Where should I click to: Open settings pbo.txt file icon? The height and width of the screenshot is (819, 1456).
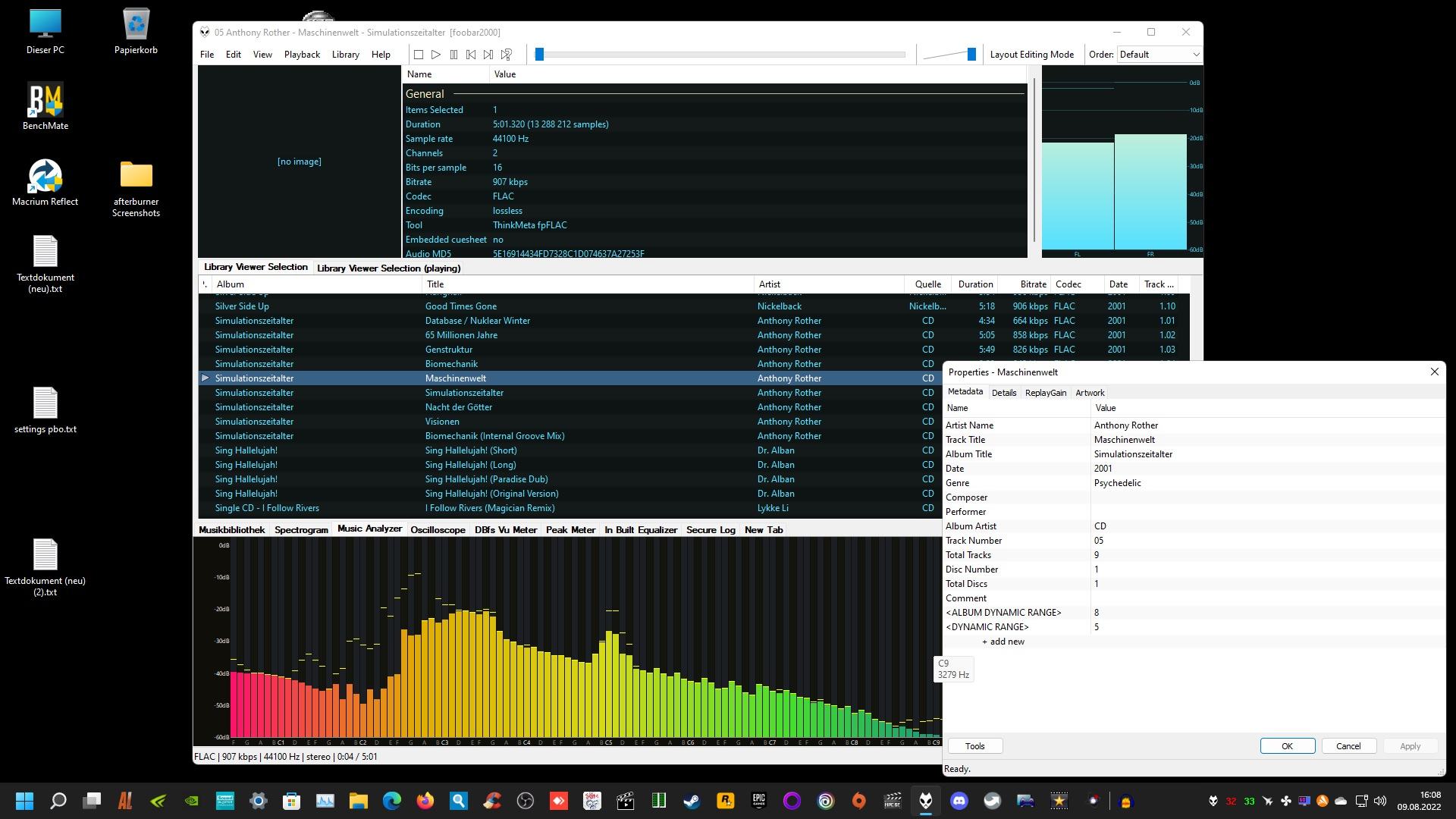[45, 409]
